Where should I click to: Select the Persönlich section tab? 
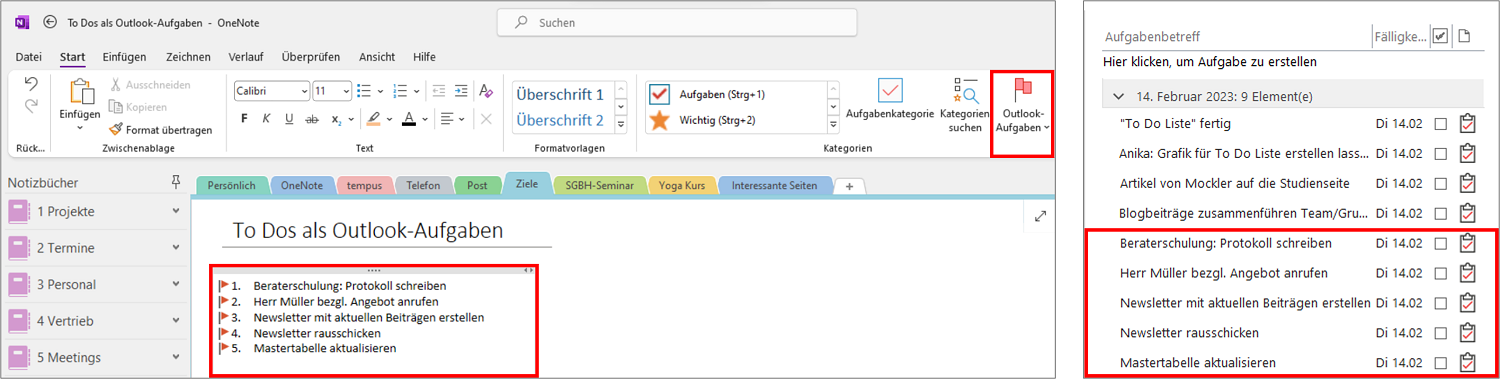point(232,185)
